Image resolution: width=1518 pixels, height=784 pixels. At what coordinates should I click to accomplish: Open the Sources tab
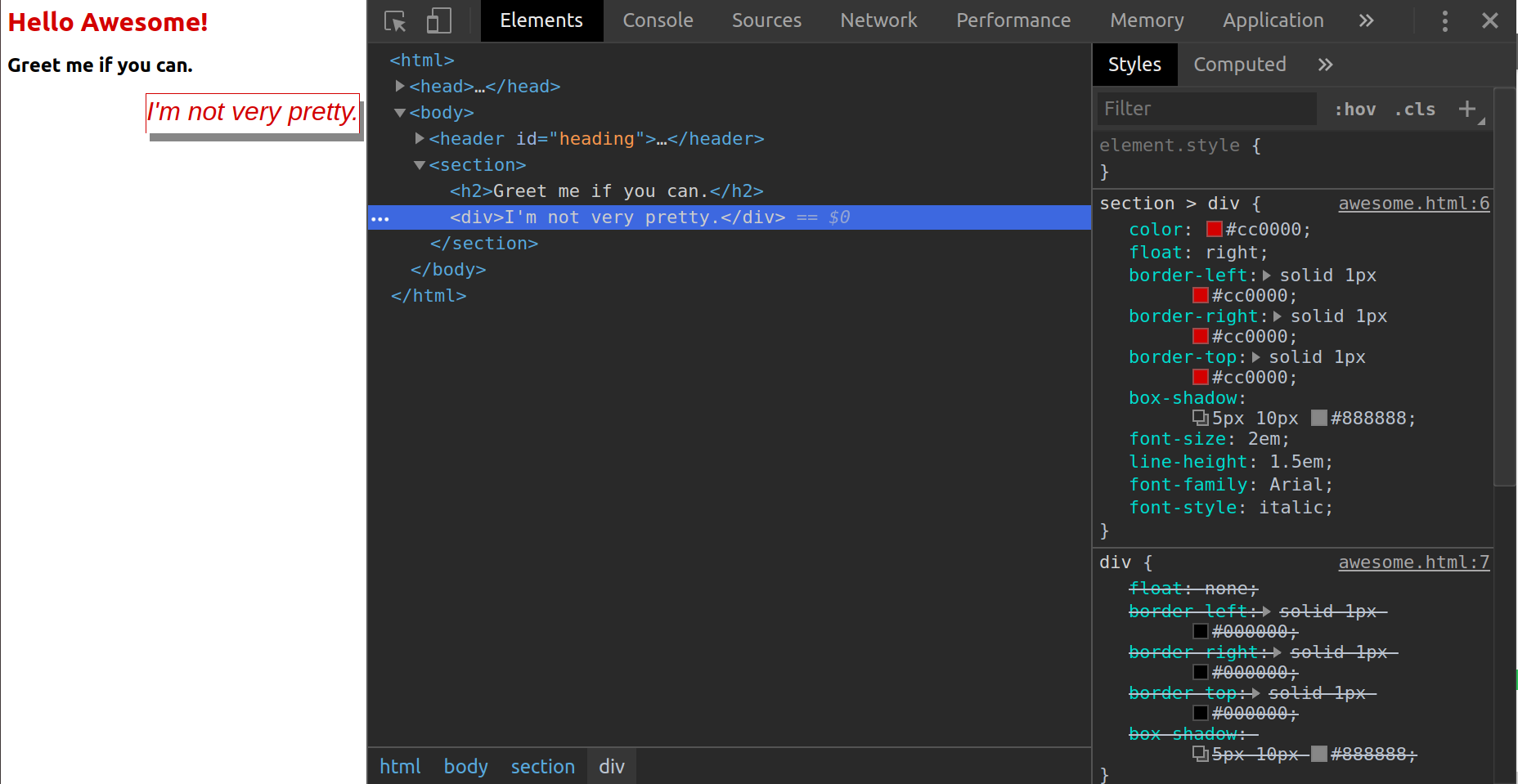(x=766, y=21)
